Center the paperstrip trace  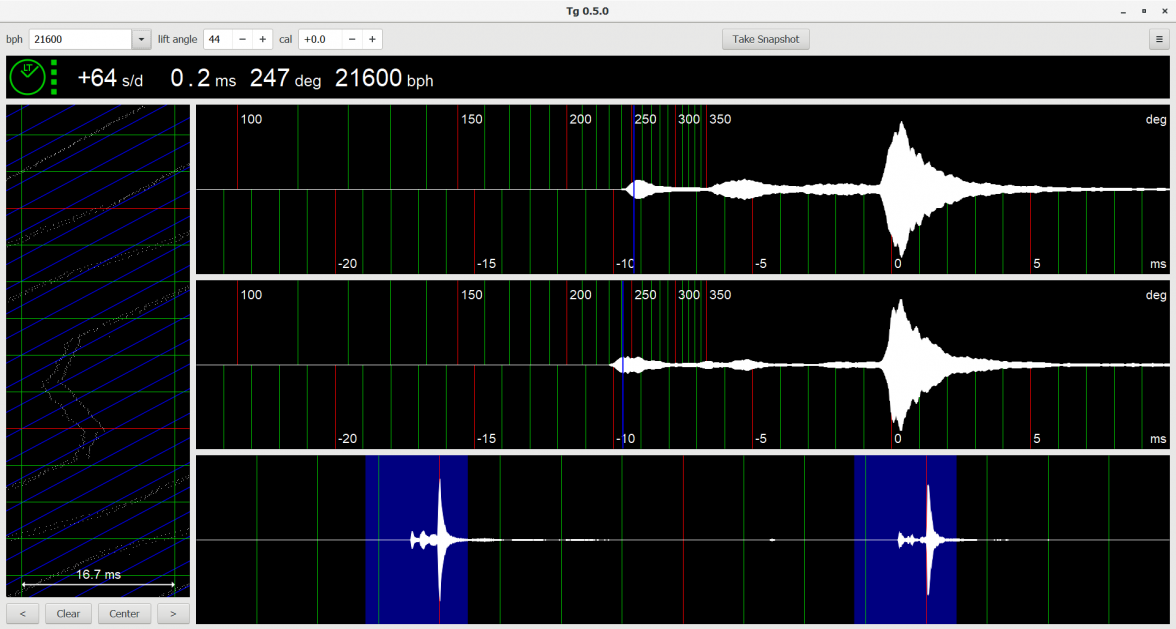tap(124, 613)
